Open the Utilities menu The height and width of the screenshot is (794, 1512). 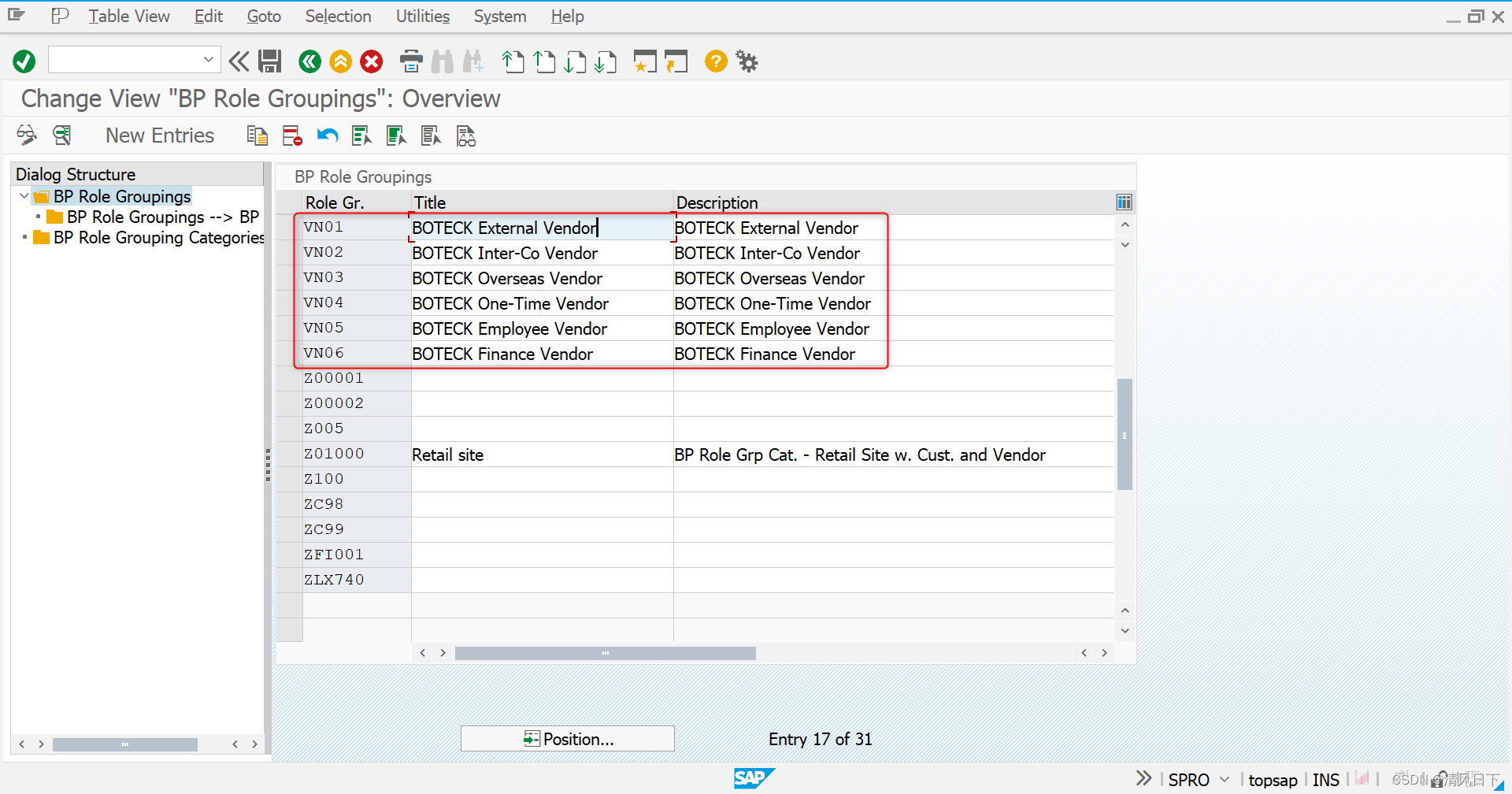pyautogui.click(x=423, y=17)
